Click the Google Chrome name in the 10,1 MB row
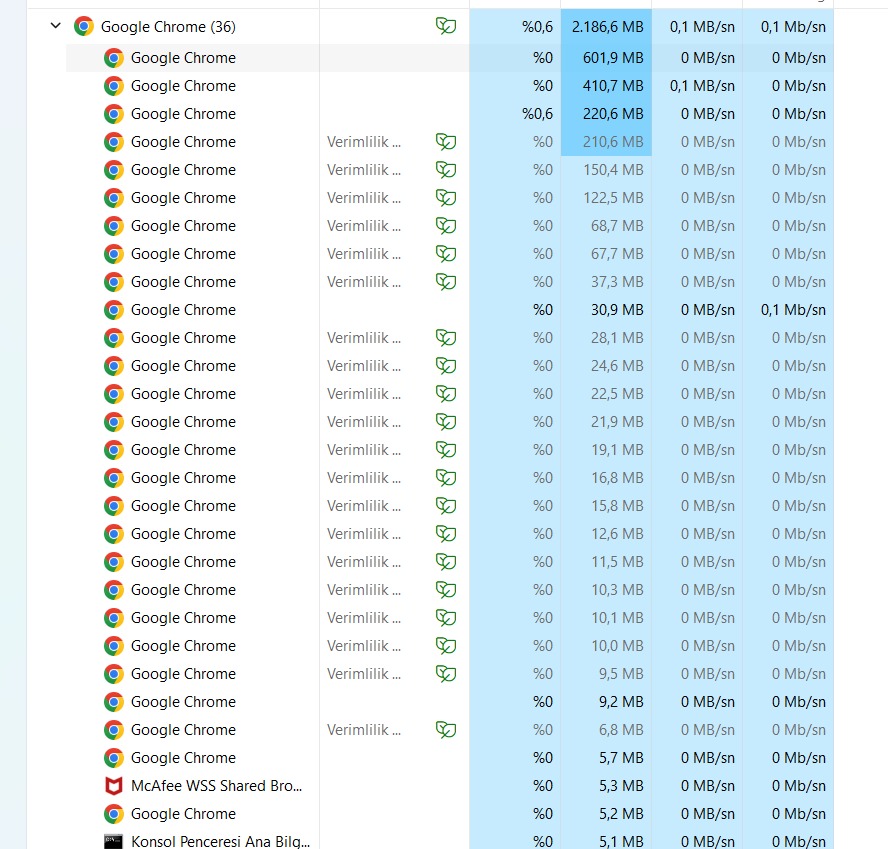Screen dimensions: 888x849 [183, 618]
